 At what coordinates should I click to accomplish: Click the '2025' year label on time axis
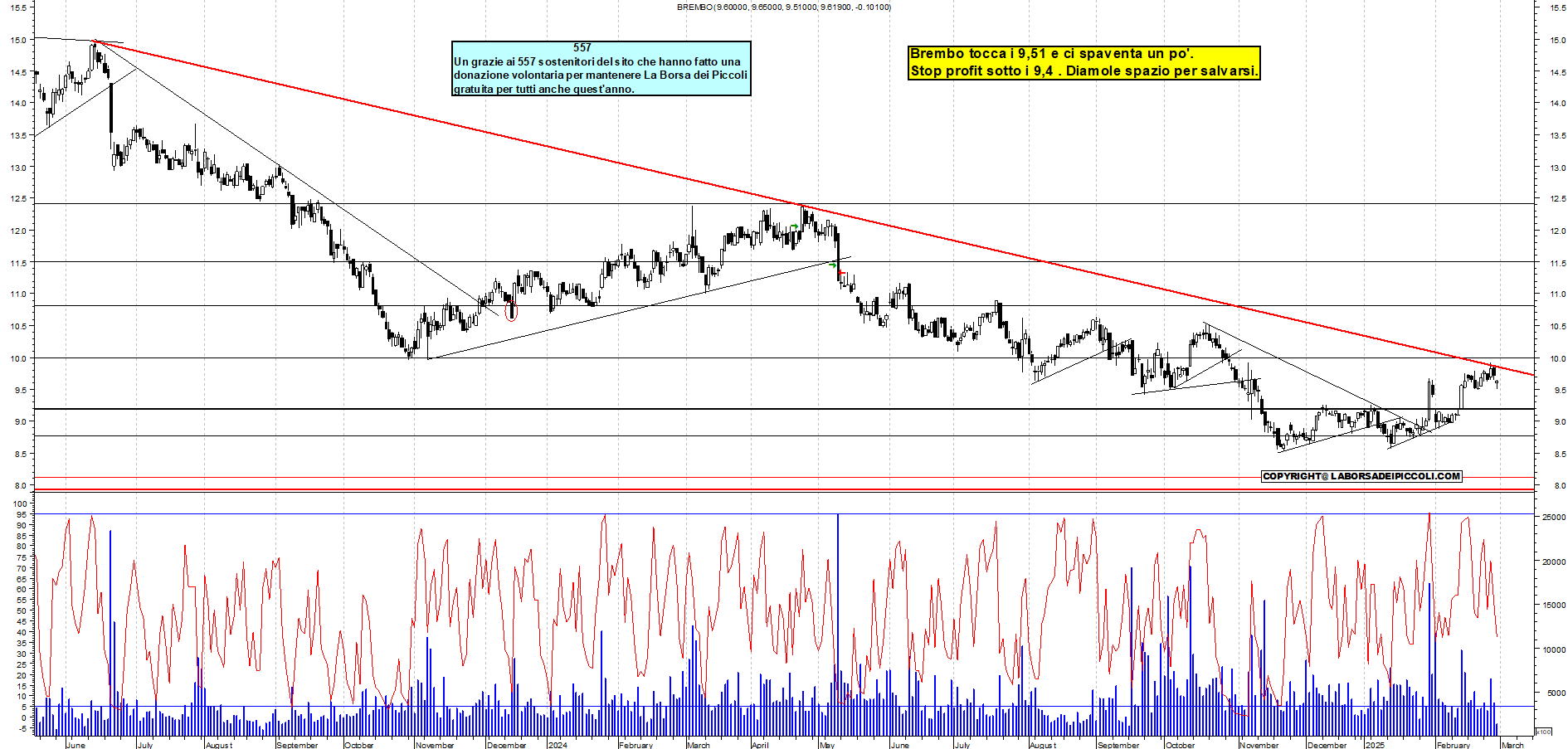[1375, 745]
